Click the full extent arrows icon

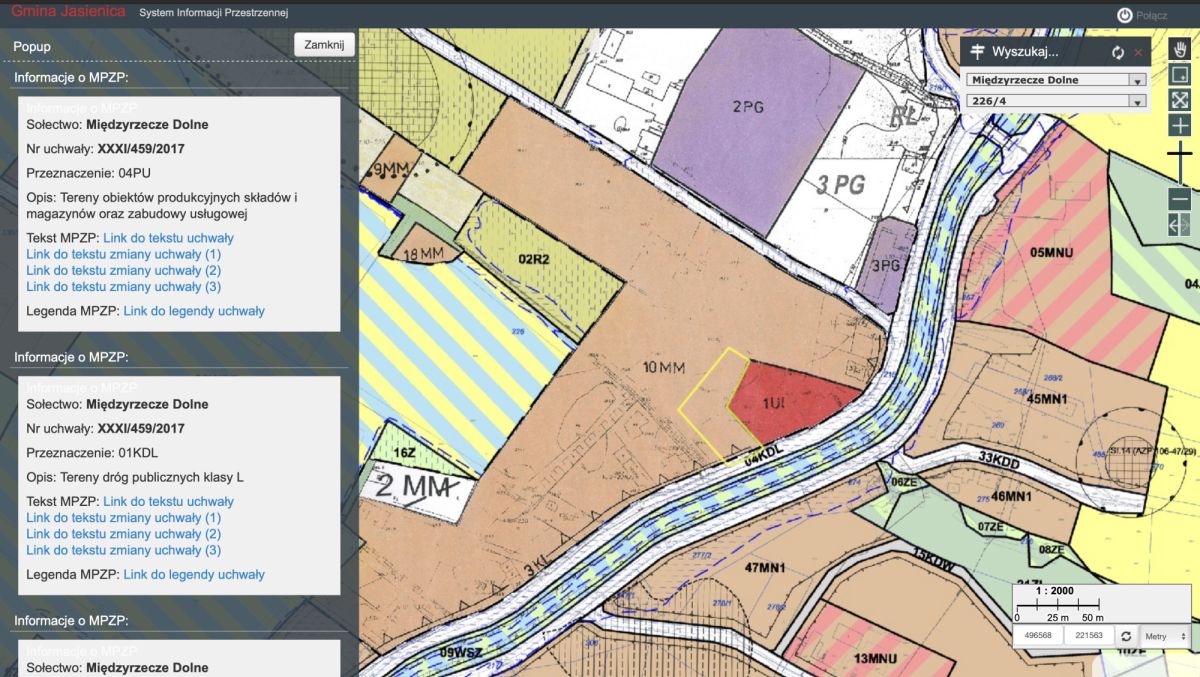coord(1179,100)
